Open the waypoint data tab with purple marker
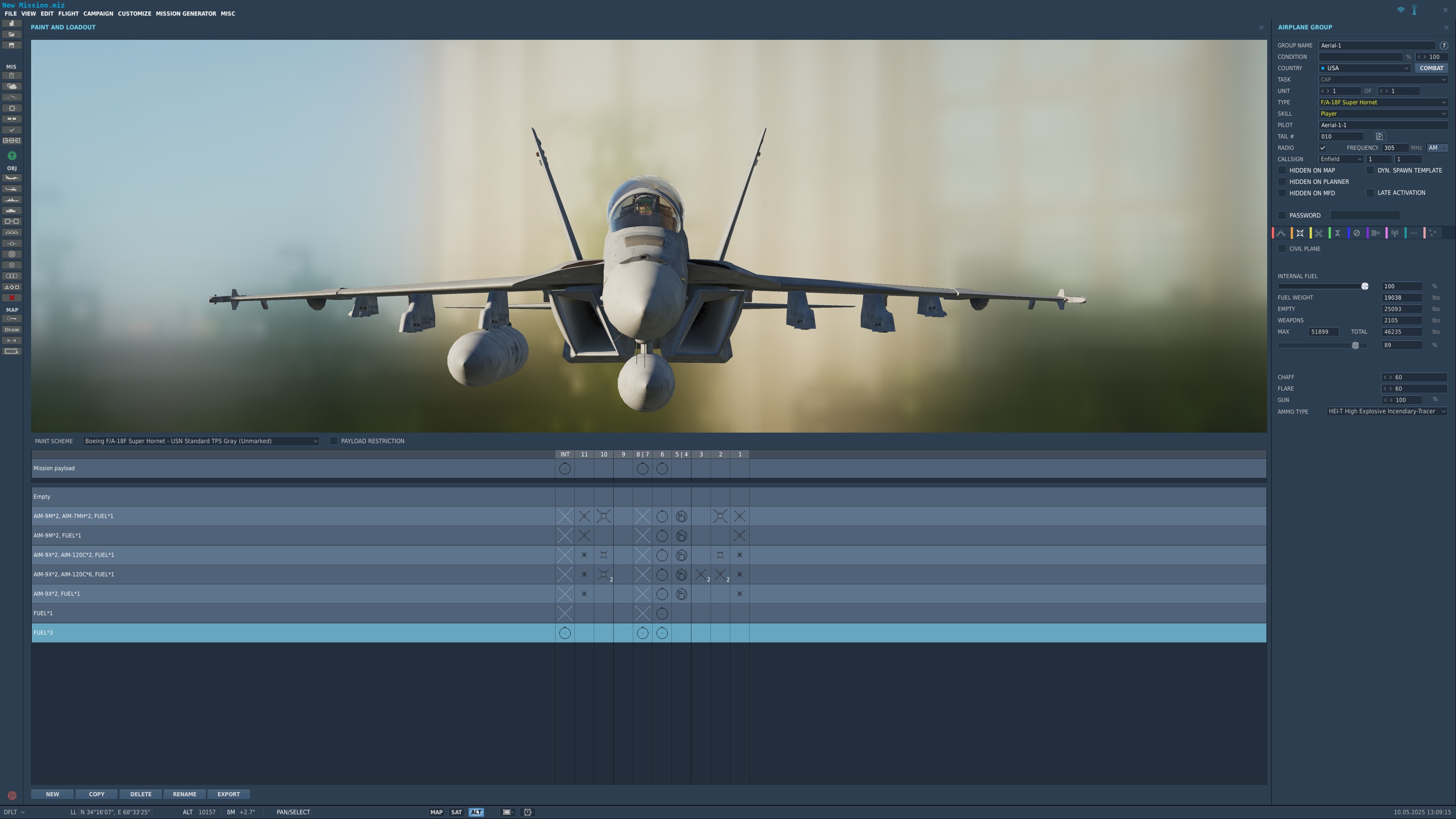The width and height of the screenshot is (1456, 819). (1376, 233)
